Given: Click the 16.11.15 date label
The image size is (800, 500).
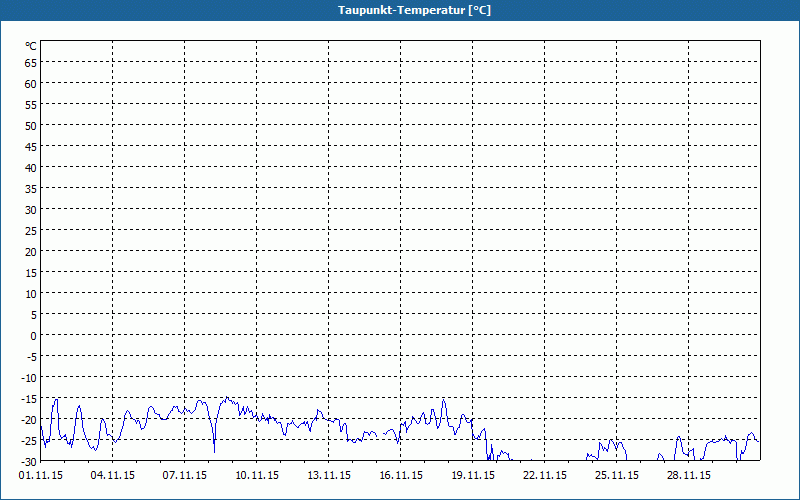Looking at the screenshot, I should coord(401,476).
